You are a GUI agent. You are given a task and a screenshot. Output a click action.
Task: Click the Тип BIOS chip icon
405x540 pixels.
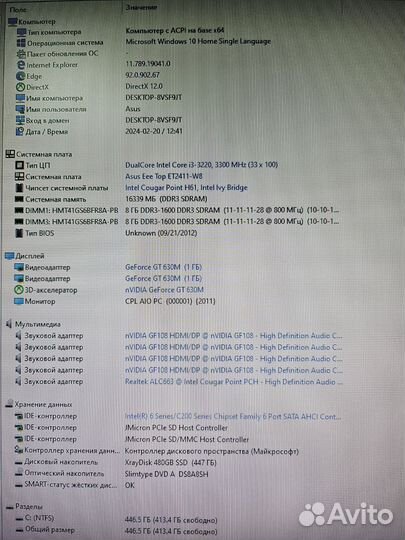[x=19, y=233]
